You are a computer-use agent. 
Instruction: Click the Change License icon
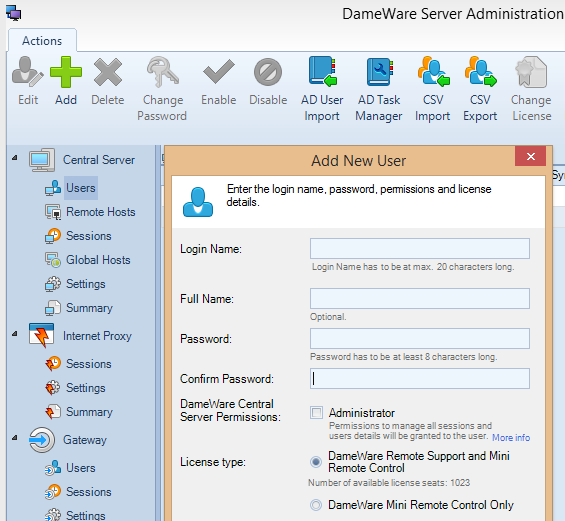click(x=531, y=72)
